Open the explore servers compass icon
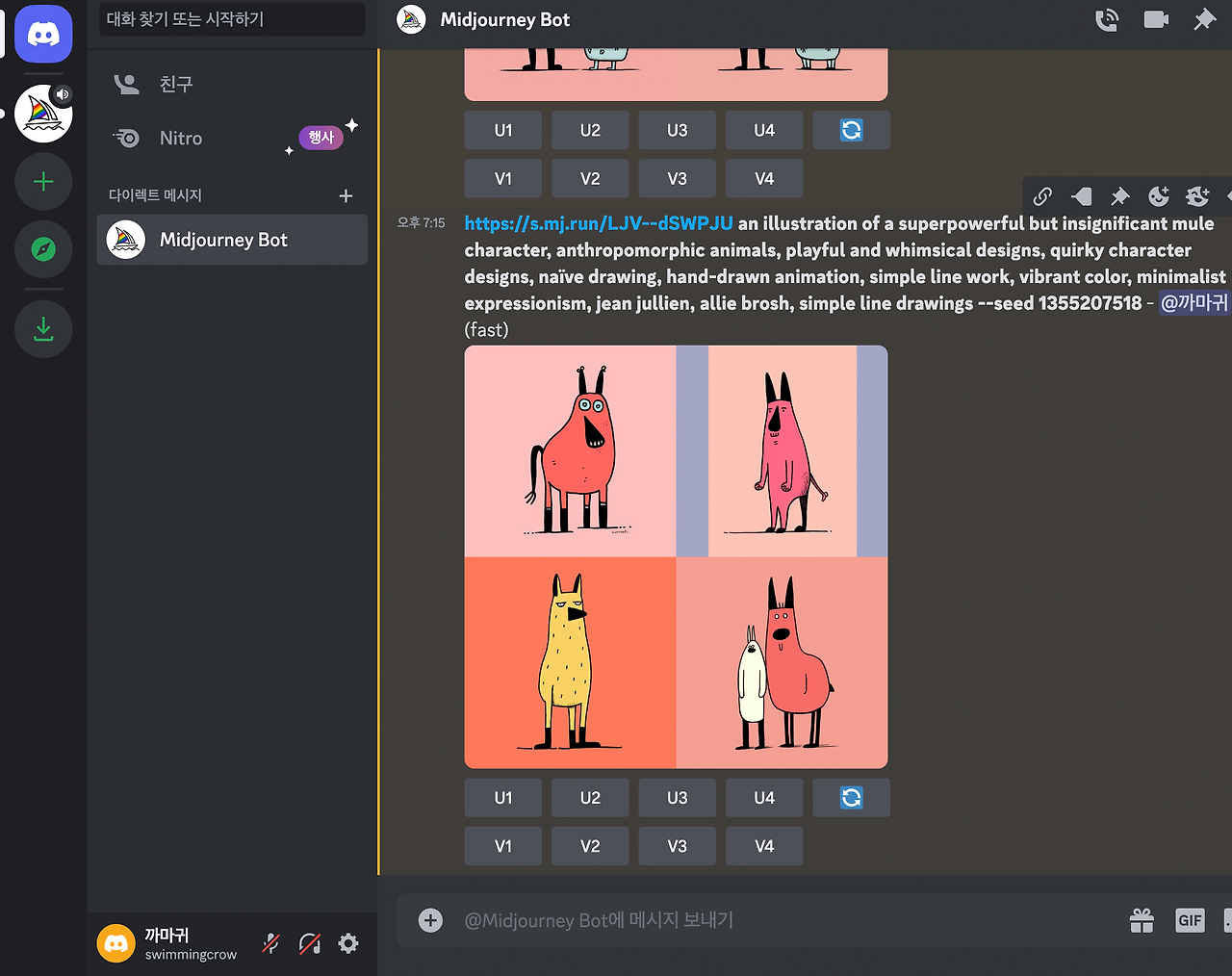The width and height of the screenshot is (1232, 976). (x=43, y=249)
